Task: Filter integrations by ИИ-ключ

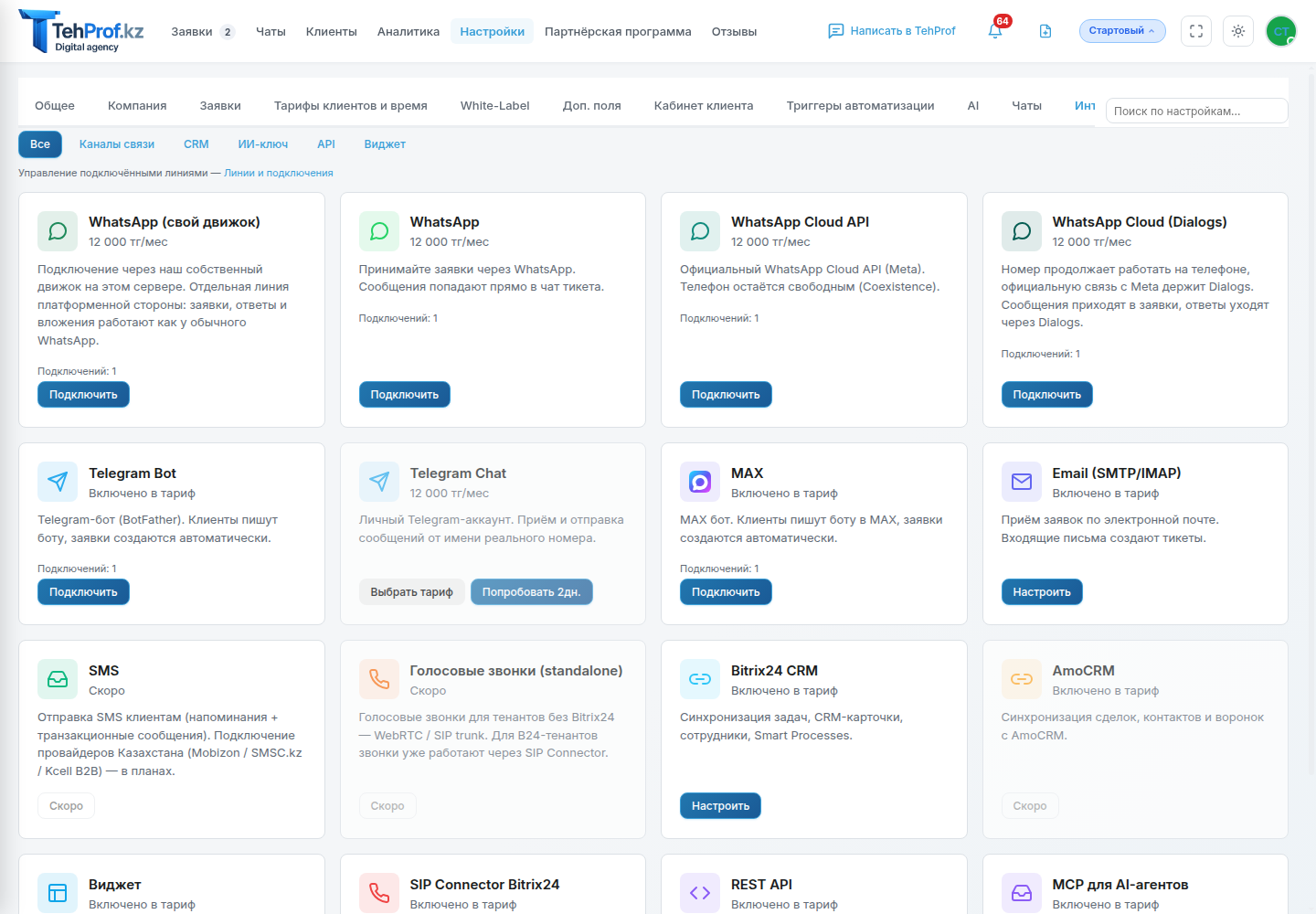Action: 263,144
